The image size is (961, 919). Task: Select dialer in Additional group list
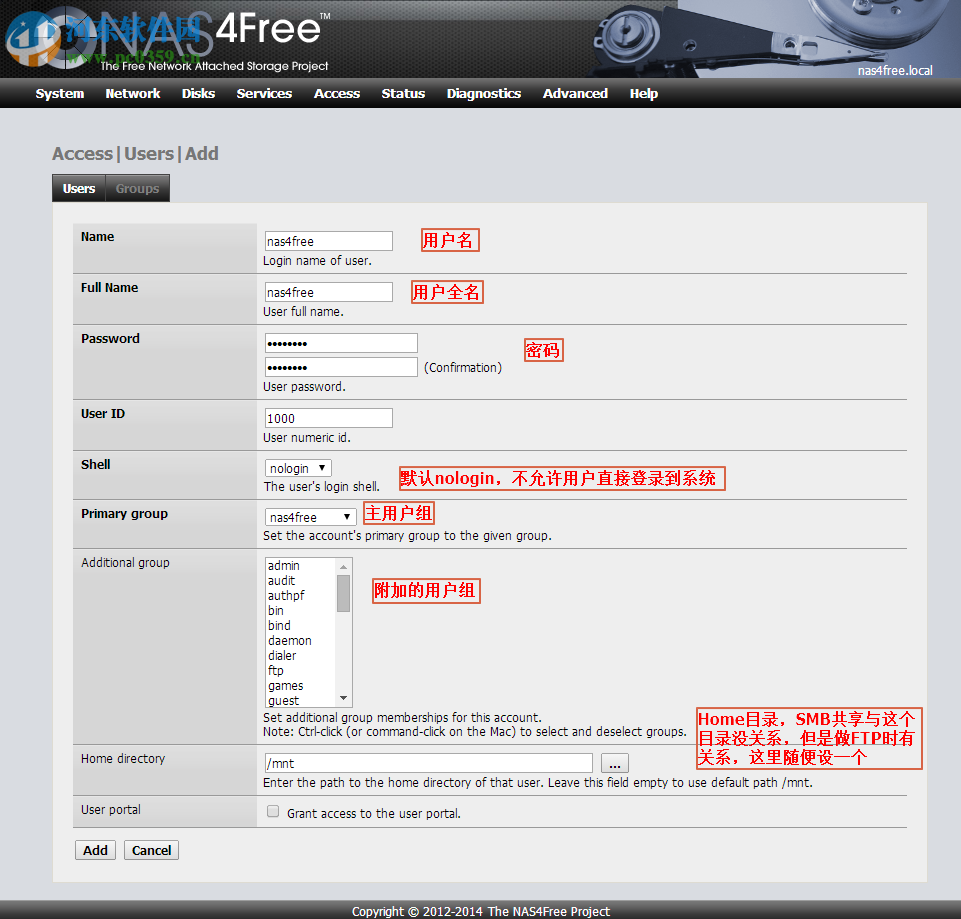[300, 655]
